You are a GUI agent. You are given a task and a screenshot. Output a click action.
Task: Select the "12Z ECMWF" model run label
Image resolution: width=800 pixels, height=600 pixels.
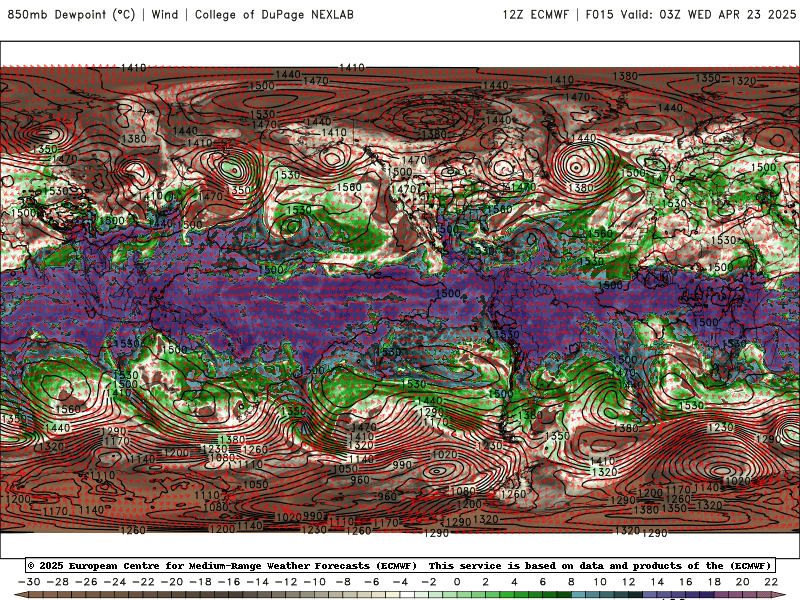tap(535, 14)
